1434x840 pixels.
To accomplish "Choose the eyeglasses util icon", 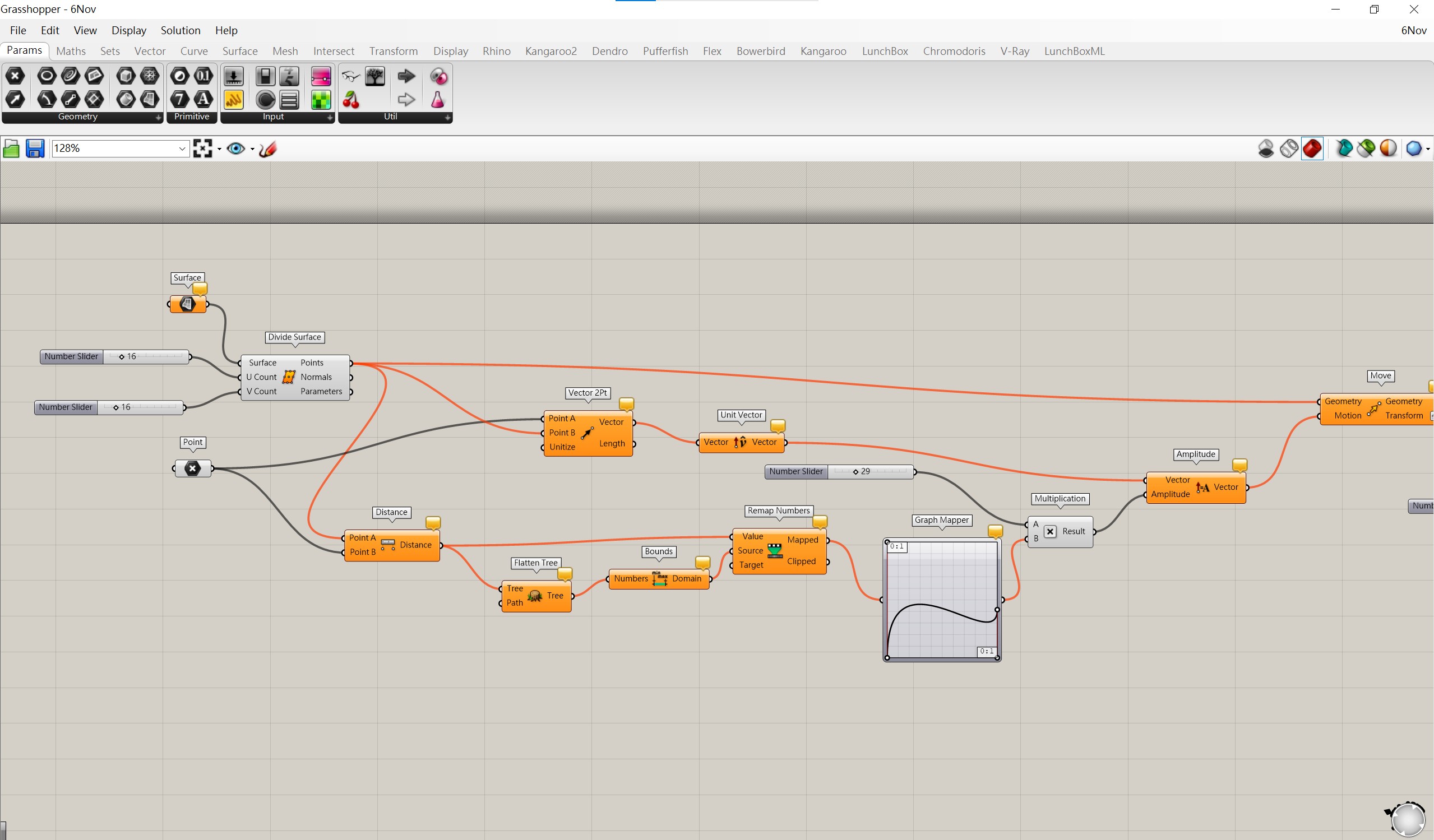I will [351, 76].
